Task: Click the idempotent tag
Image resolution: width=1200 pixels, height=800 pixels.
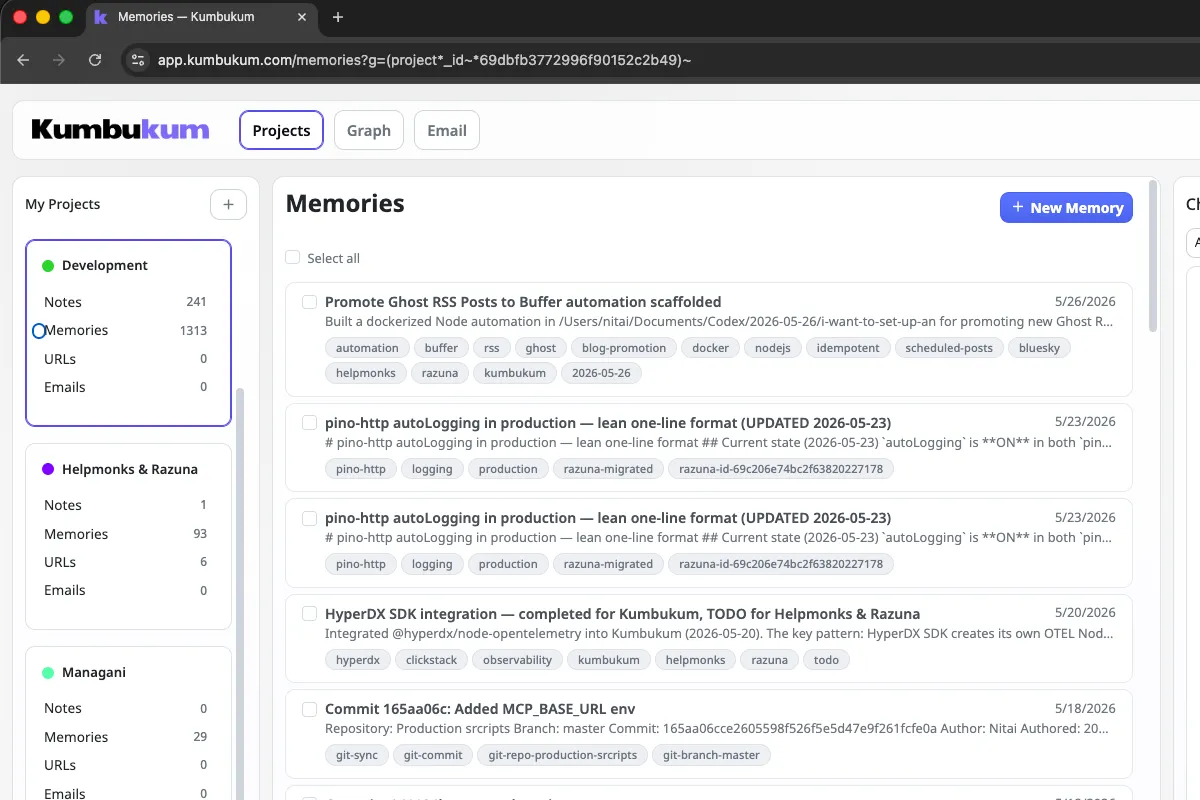Action: point(848,348)
